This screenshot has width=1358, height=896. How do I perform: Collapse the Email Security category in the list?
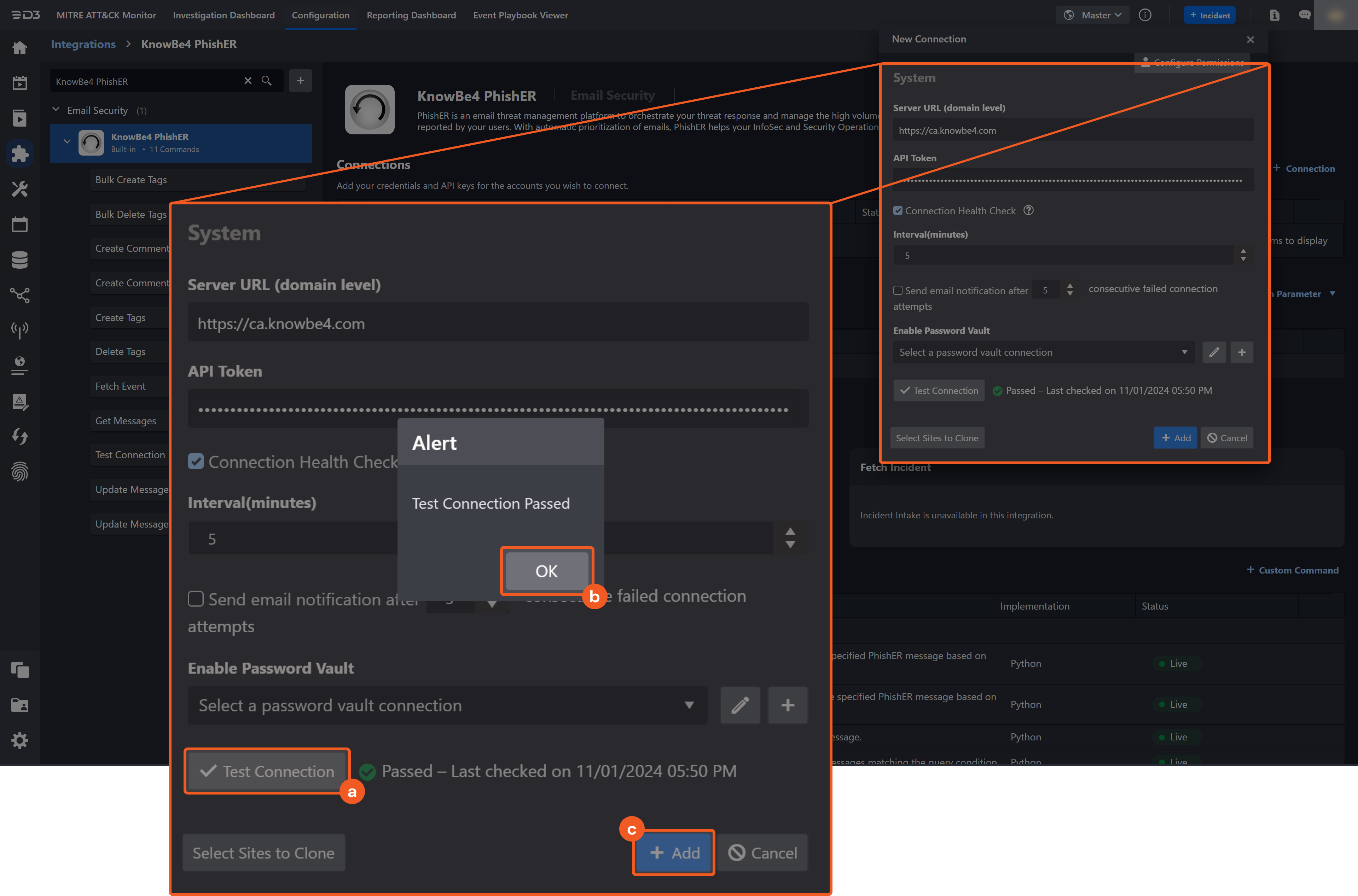[x=56, y=110]
